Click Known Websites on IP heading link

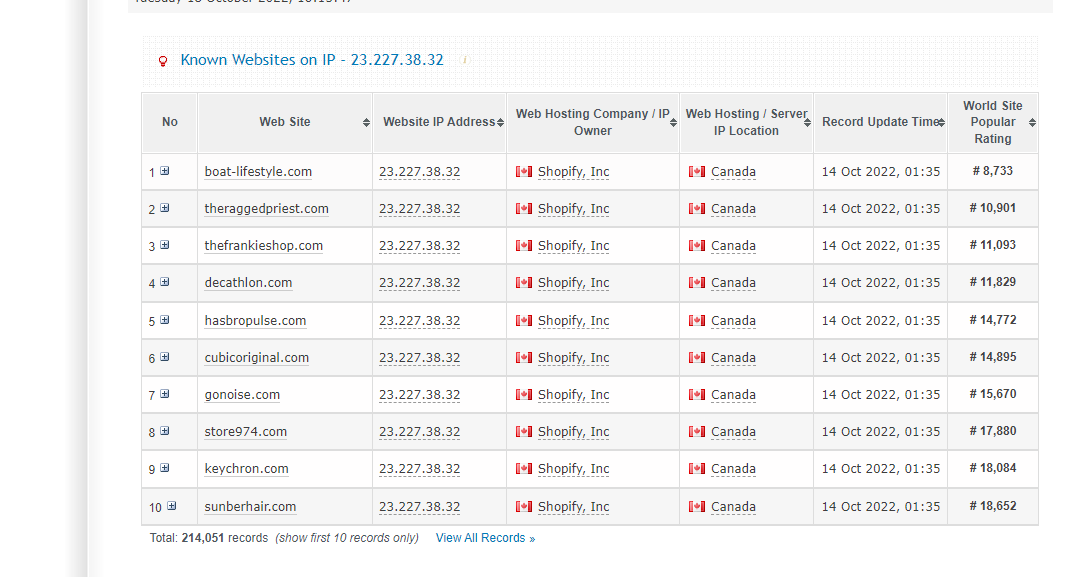[311, 60]
